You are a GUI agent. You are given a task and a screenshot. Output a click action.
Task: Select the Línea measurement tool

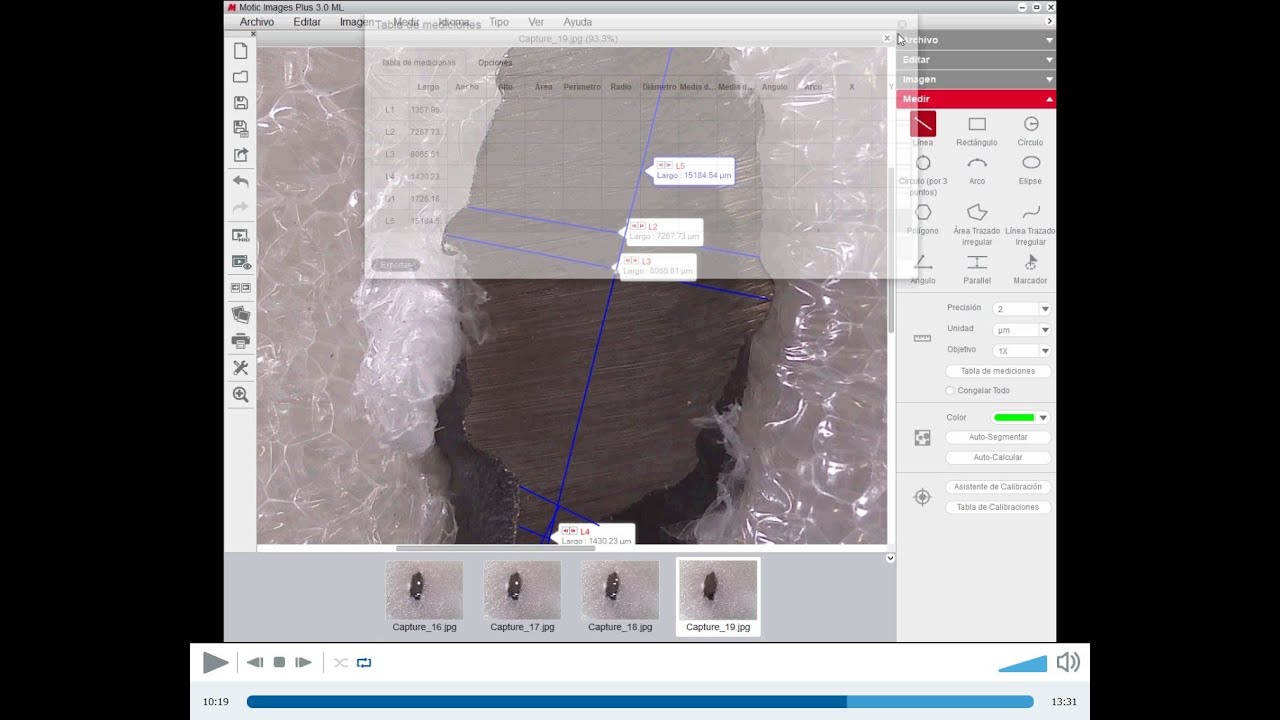click(923, 124)
